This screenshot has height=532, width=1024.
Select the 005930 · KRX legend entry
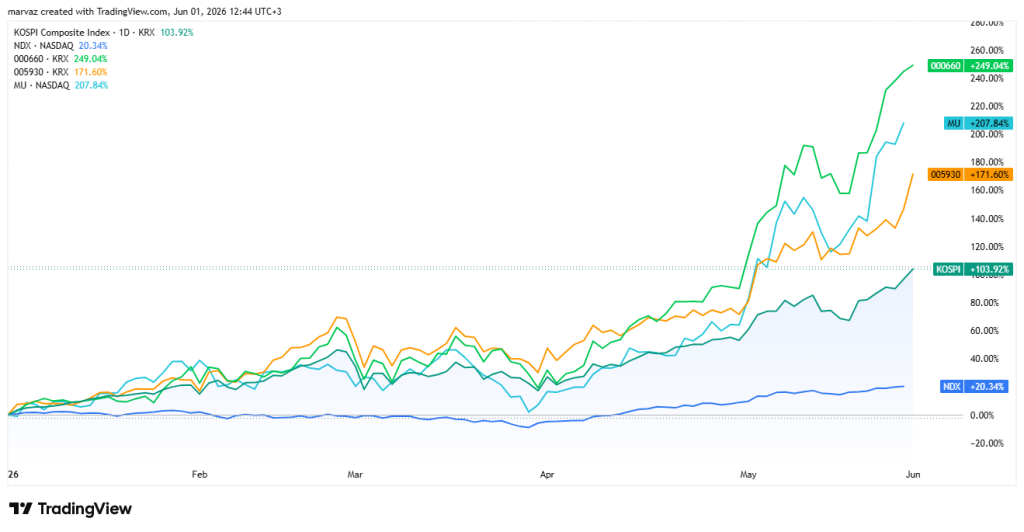tap(61, 72)
